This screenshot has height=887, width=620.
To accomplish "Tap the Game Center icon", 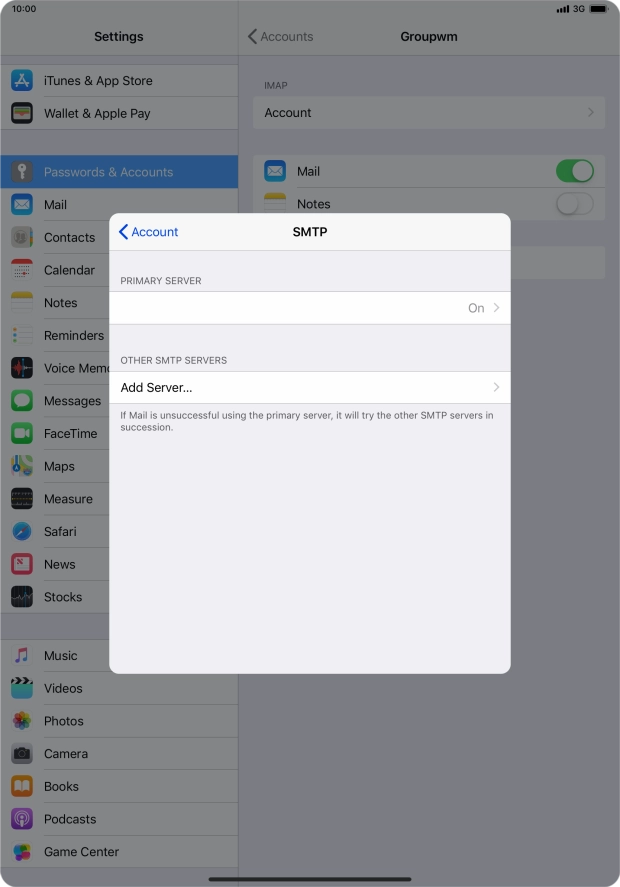I will tap(22, 852).
